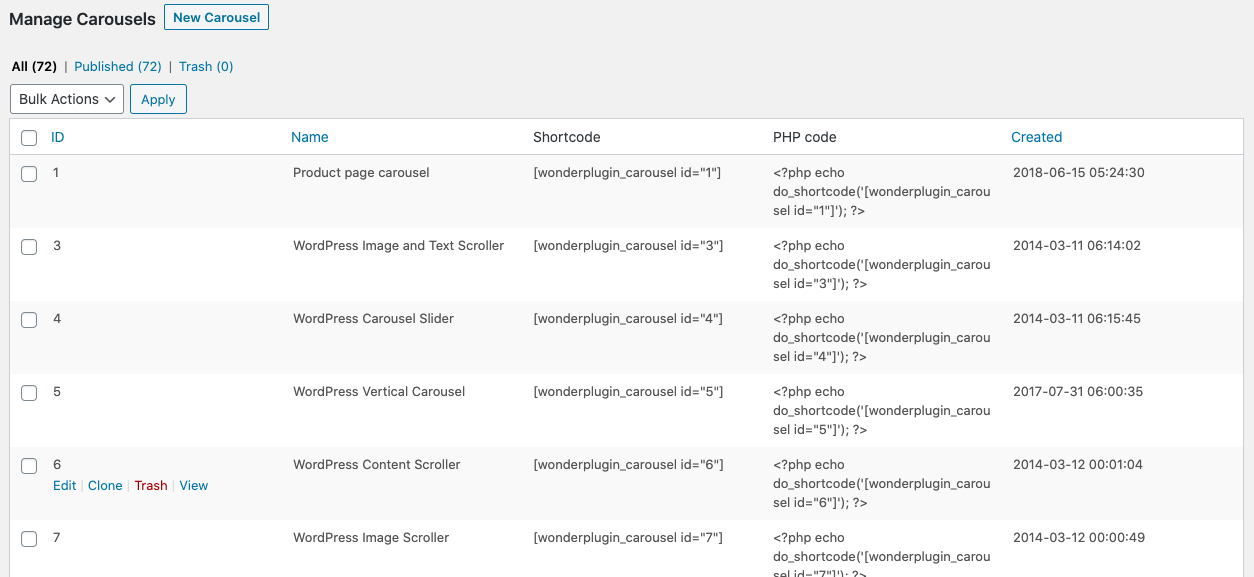Sort by Created date column
The image size is (1254, 577).
click(1036, 137)
